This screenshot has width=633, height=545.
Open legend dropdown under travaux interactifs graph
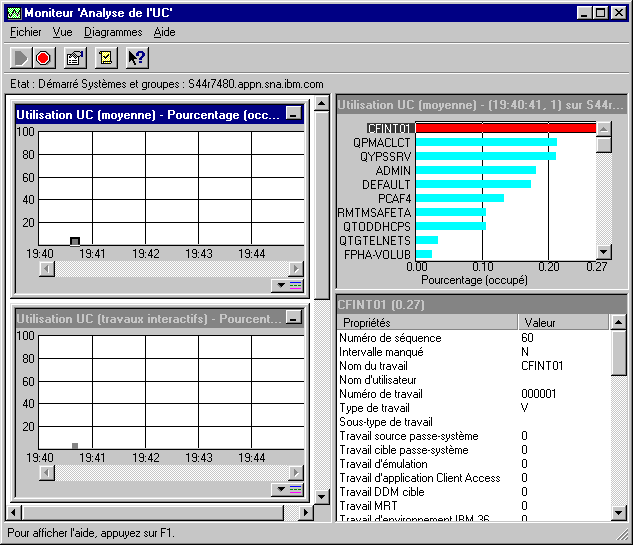pos(287,489)
